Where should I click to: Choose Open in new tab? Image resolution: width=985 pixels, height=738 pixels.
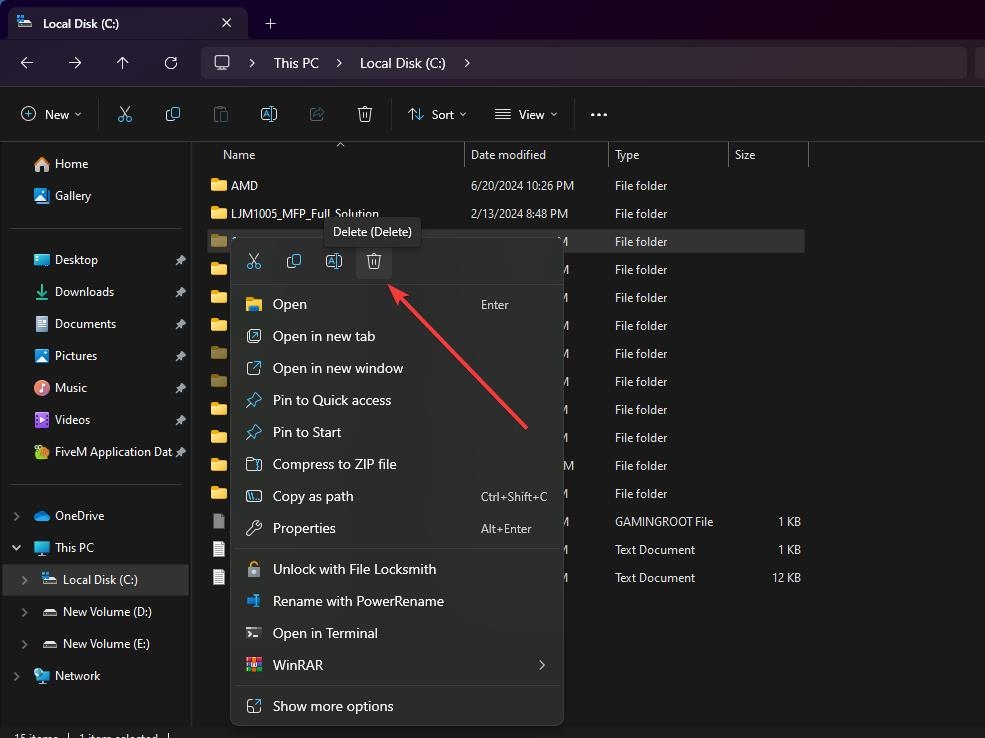pos(397,337)
